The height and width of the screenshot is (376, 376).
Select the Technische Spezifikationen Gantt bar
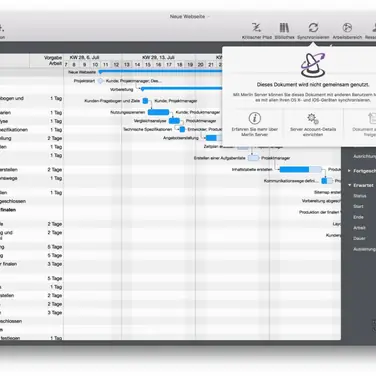182,129
